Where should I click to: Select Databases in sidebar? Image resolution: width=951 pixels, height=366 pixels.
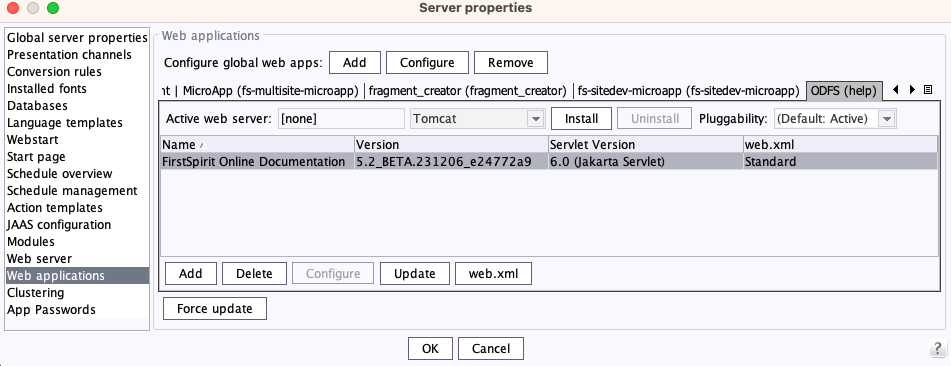click(x=77, y=106)
